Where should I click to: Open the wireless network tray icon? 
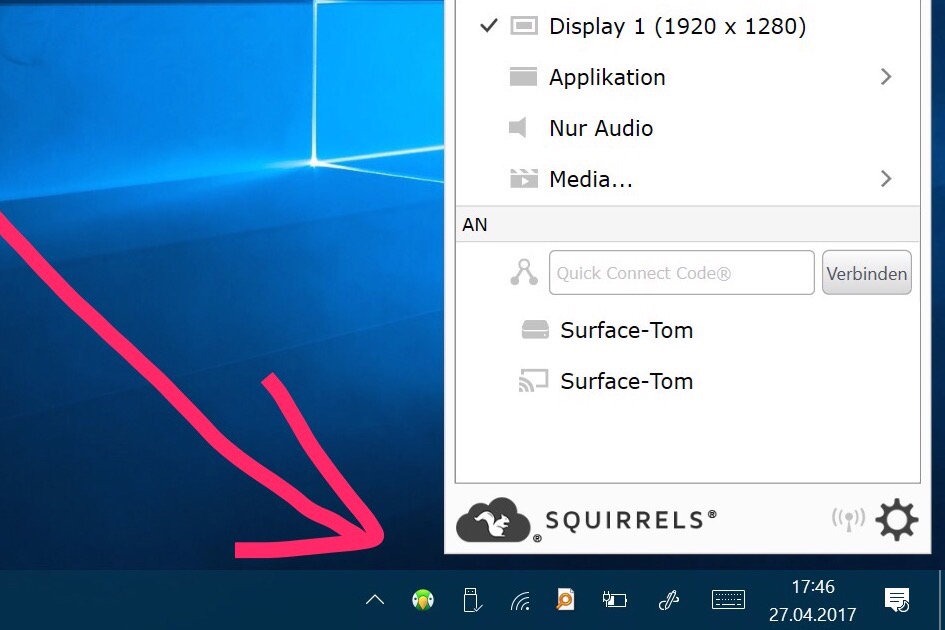[520, 600]
